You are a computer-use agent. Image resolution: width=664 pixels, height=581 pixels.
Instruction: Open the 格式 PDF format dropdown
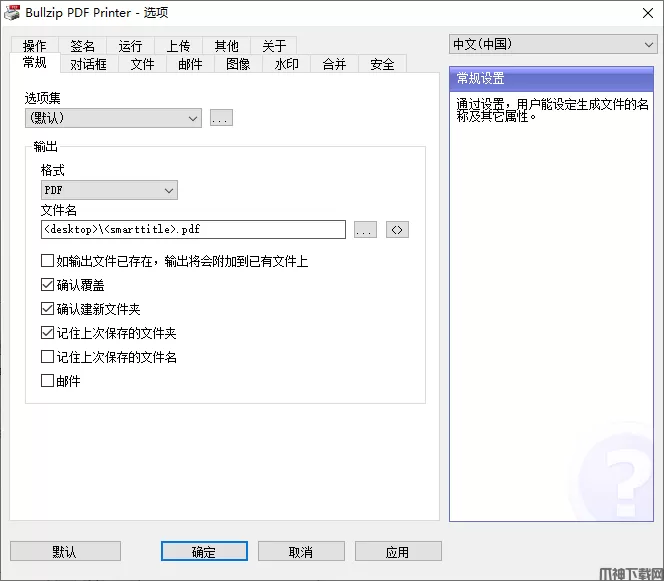[x=109, y=190]
